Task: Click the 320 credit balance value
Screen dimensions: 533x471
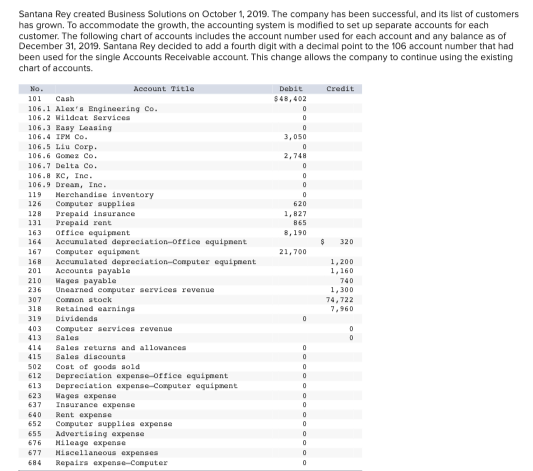Action: tap(347, 242)
